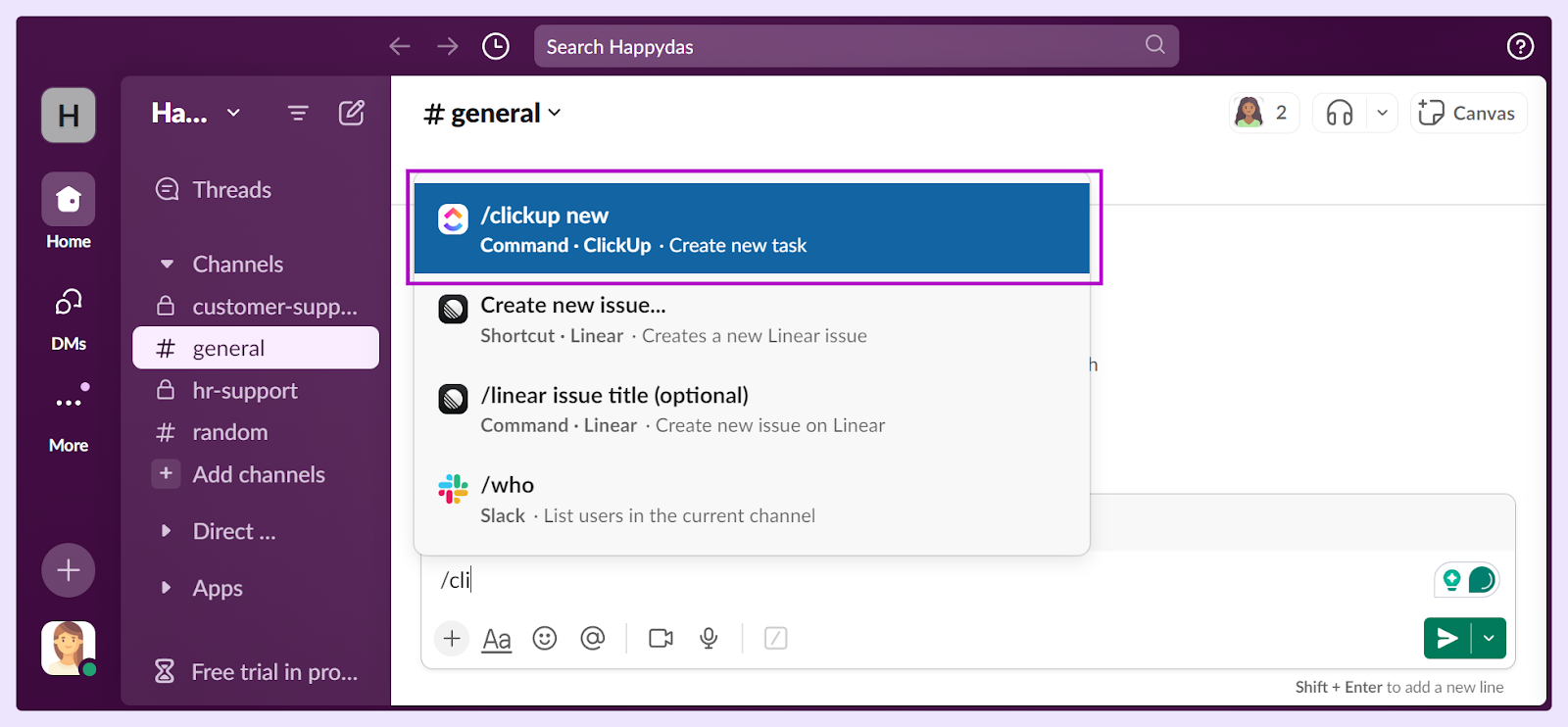The width and height of the screenshot is (1568, 727).
Task: Open help question mark icon
Action: (1520, 46)
